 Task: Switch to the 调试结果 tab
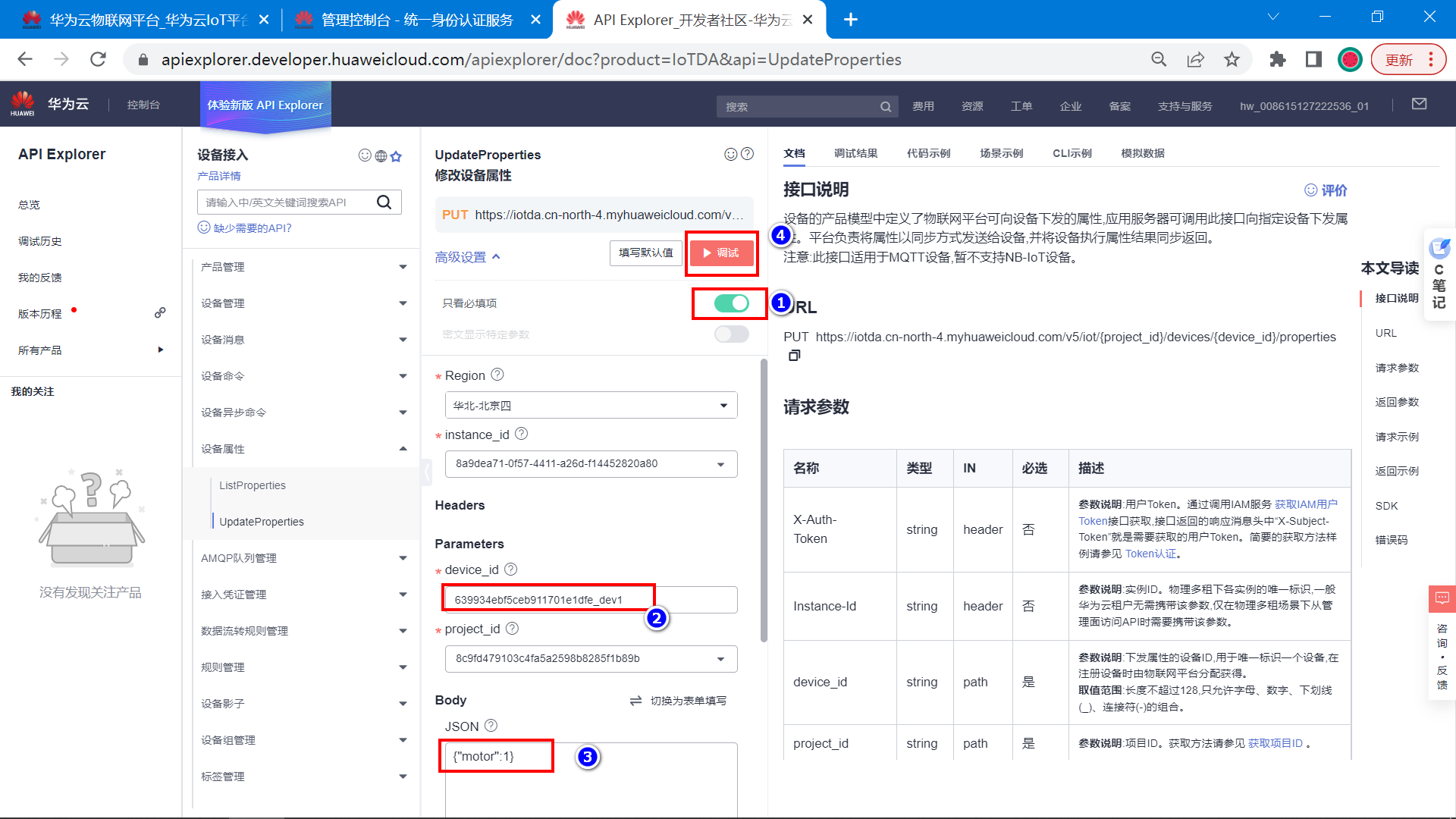(855, 153)
